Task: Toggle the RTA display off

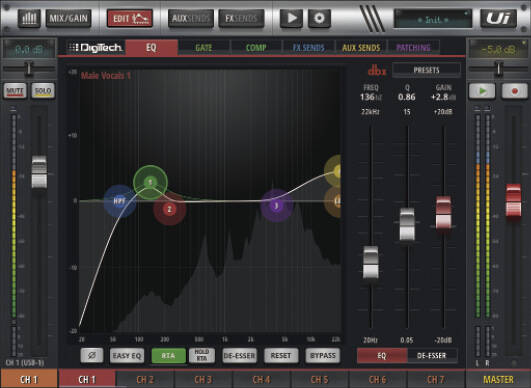Action: pos(168,355)
